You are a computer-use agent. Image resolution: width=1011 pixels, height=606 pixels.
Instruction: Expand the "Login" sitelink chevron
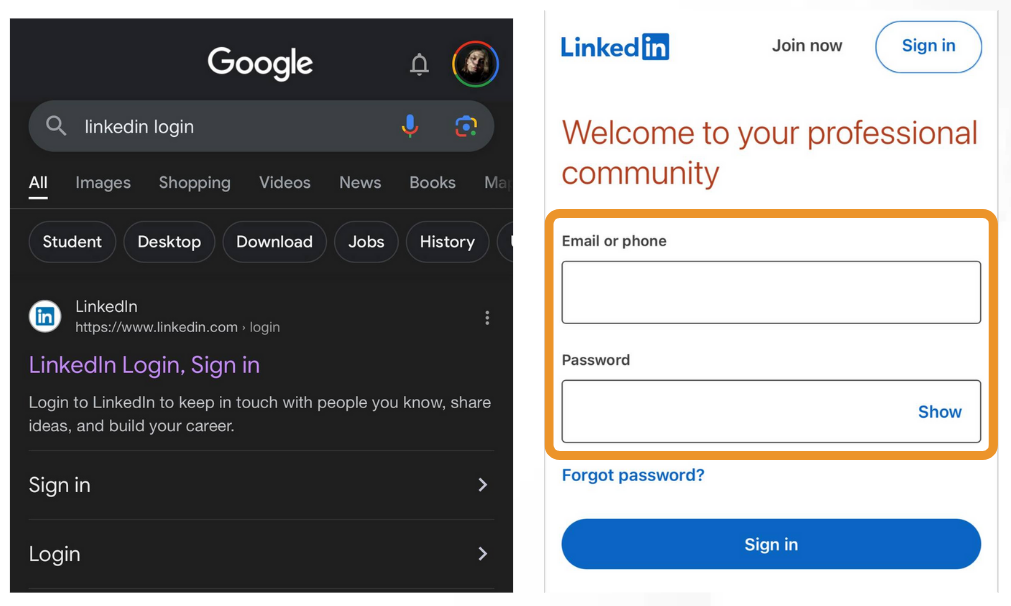[x=482, y=553]
